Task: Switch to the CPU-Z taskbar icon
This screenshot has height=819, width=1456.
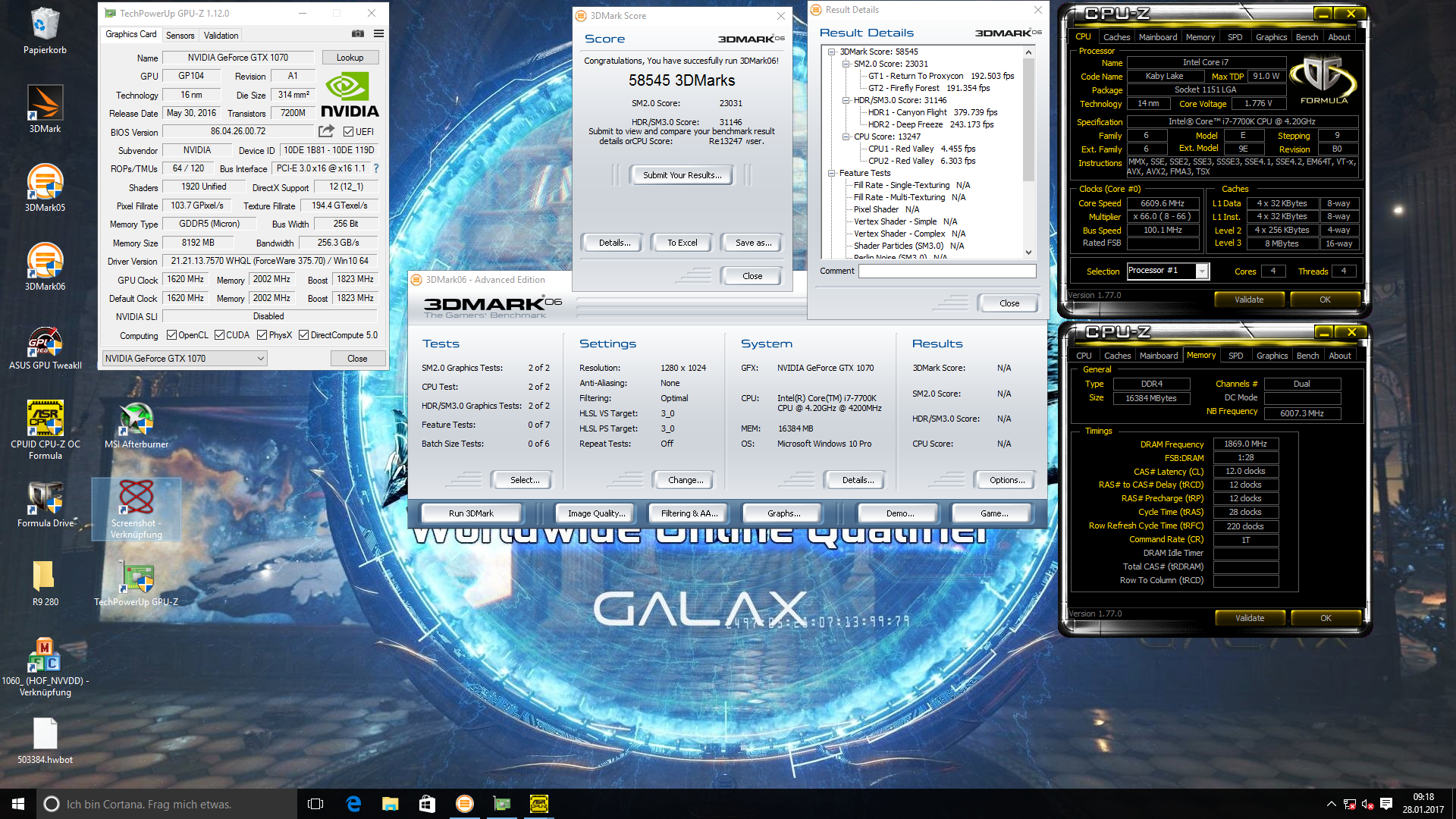Action: coord(538,804)
